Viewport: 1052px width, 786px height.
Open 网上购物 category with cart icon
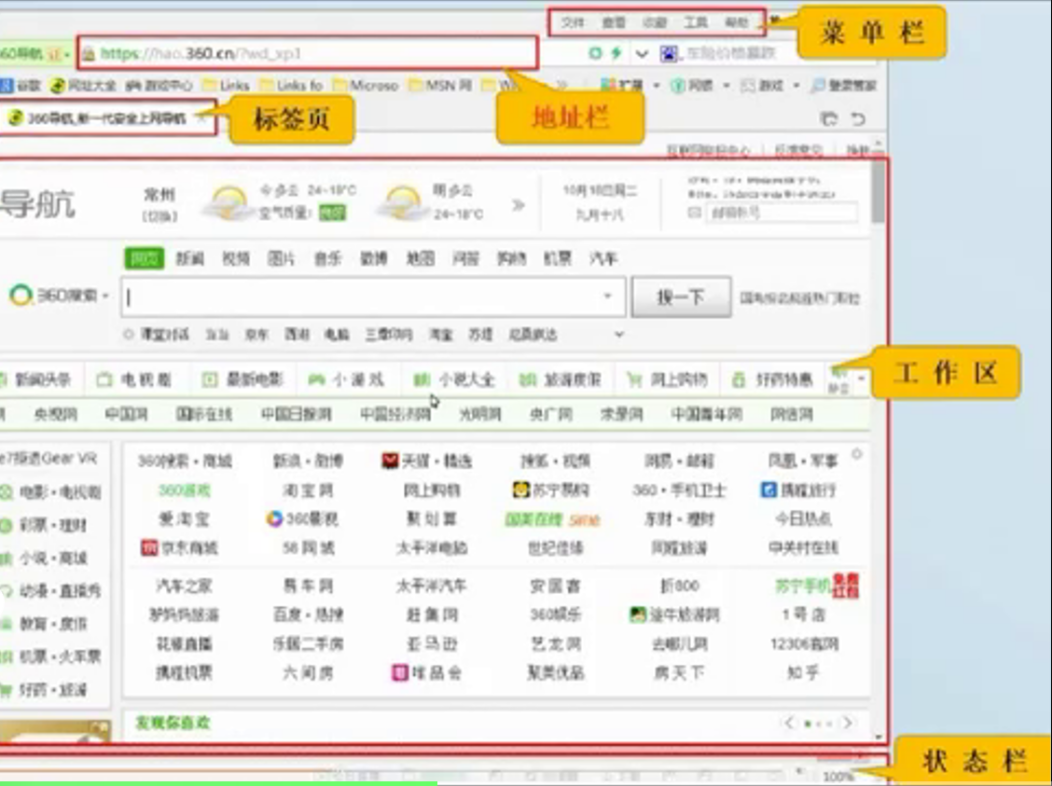click(666, 380)
